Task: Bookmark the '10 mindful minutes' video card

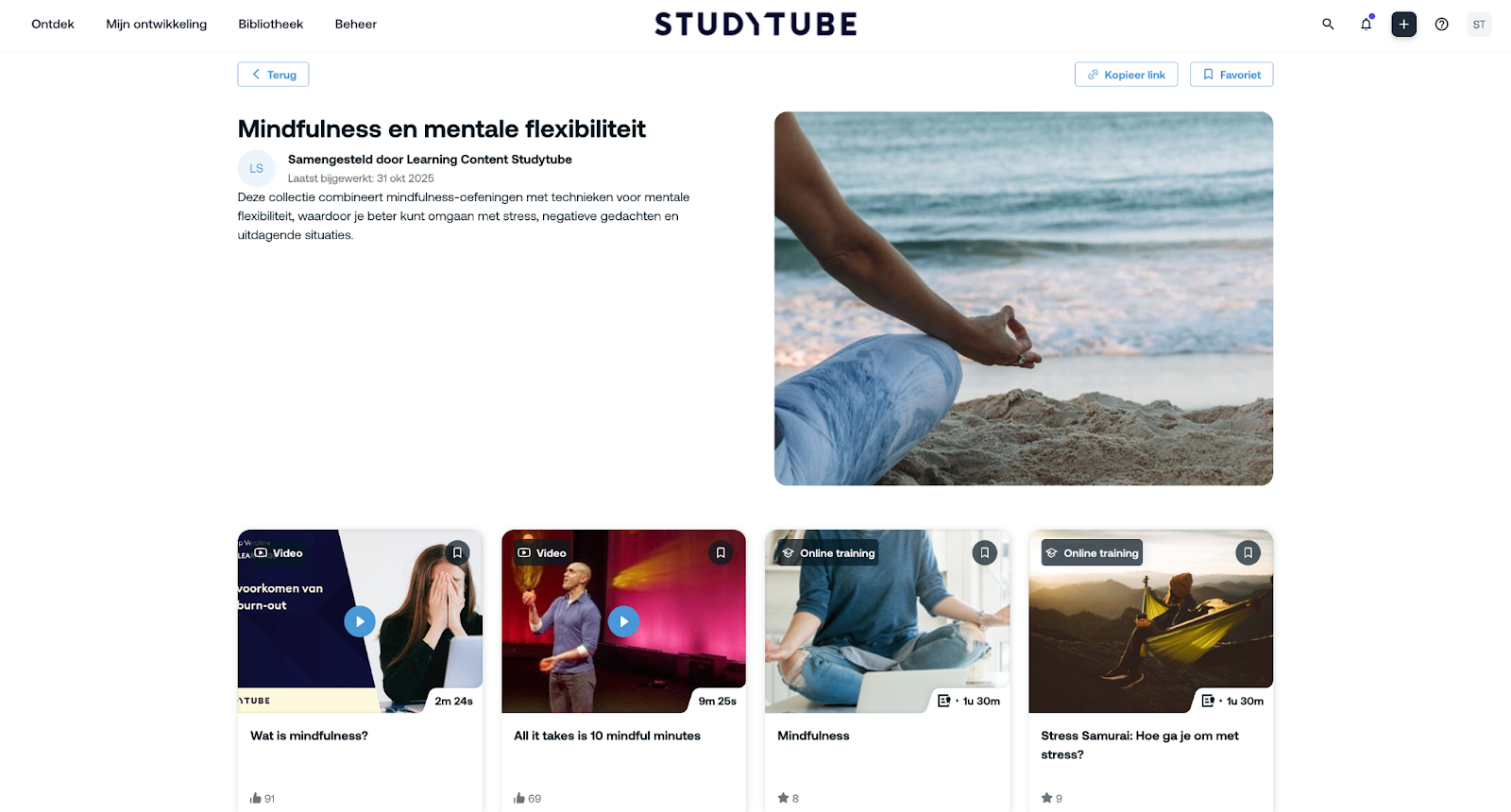Action: (721, 552)
